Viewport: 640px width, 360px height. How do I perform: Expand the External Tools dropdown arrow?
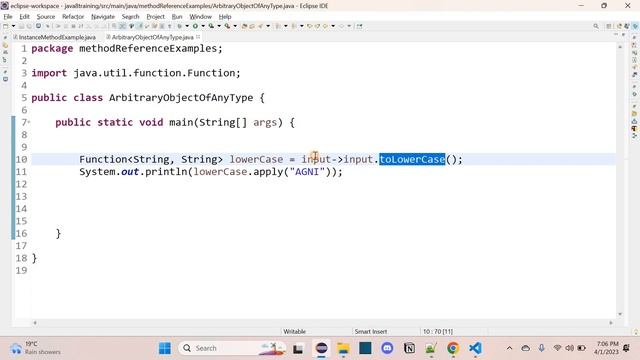[235, 26]
